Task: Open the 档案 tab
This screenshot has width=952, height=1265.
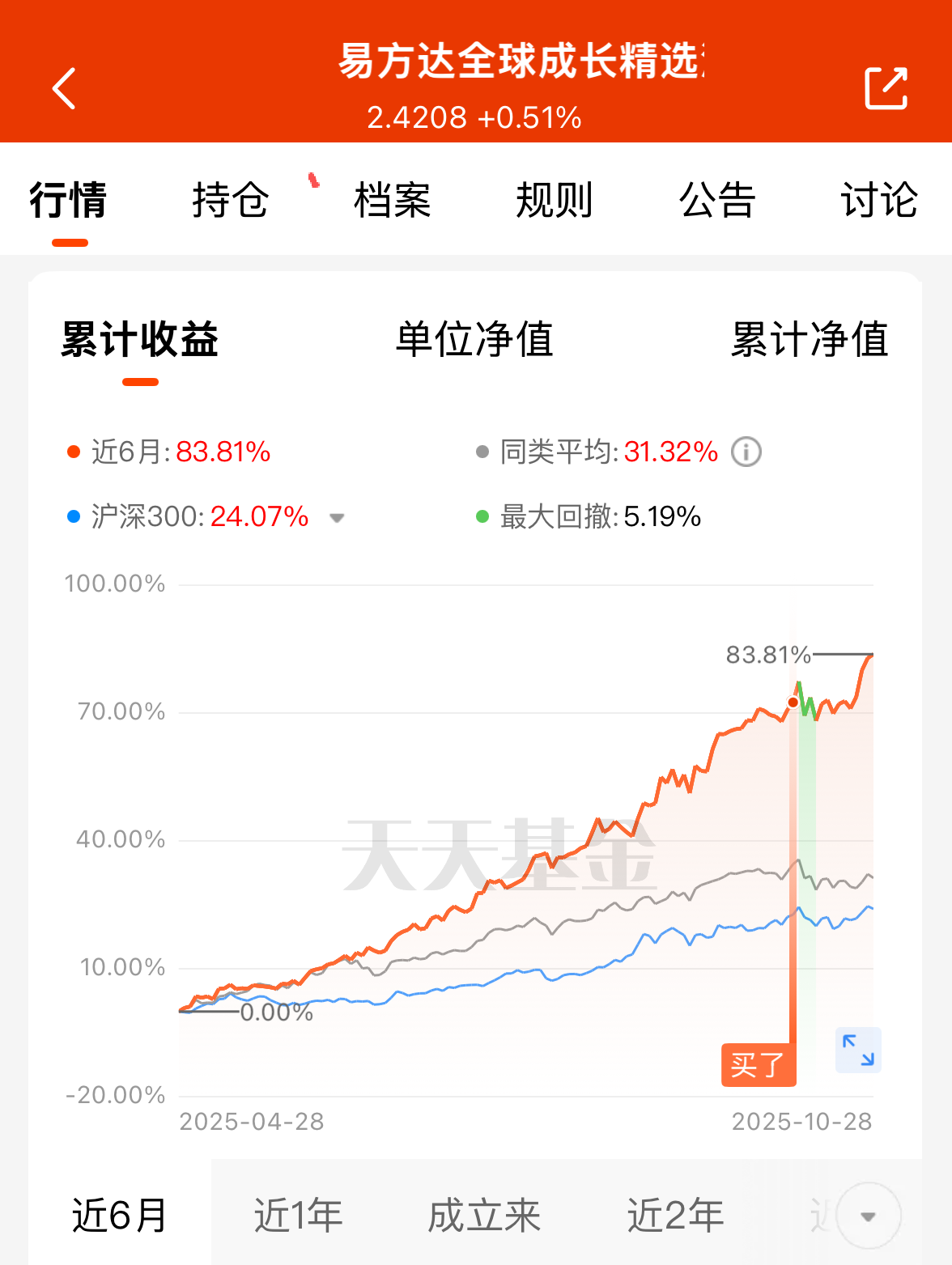Action: (x=393, y=200)
